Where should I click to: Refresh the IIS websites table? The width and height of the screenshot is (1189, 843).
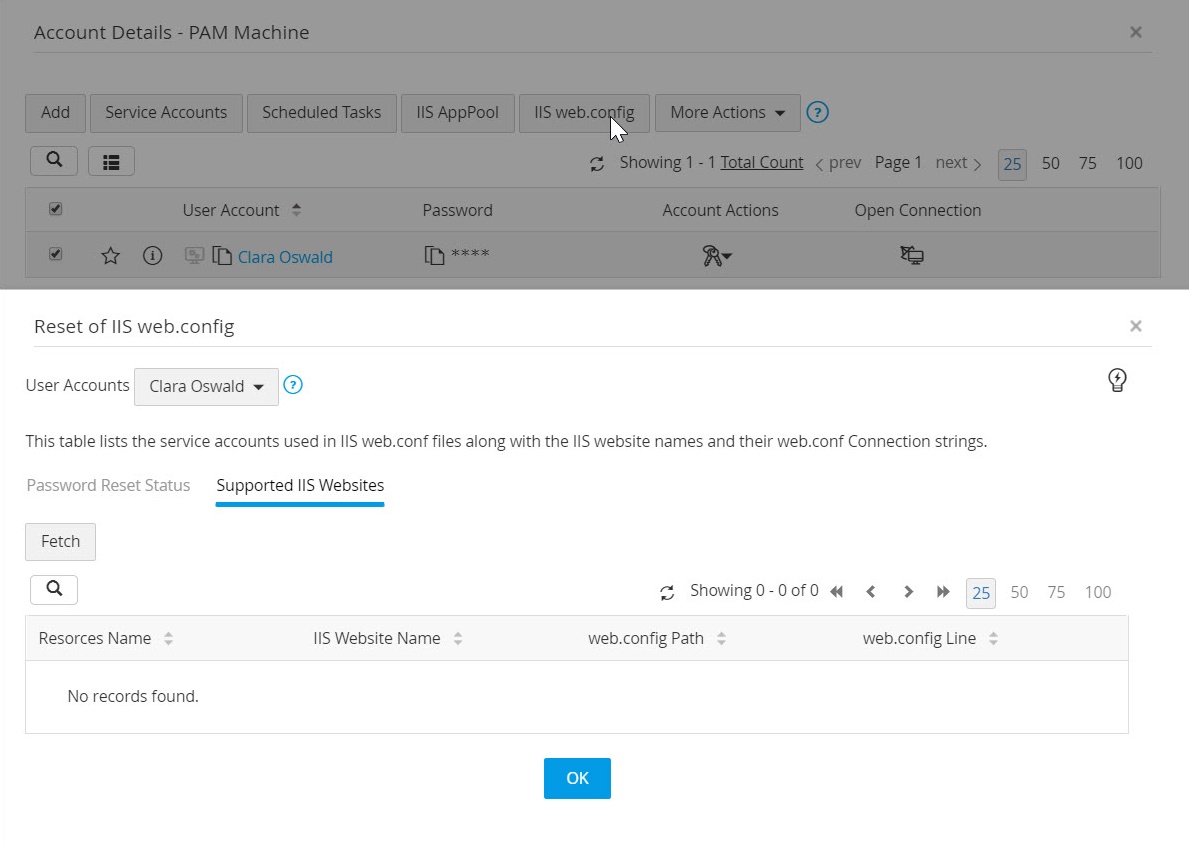point(667,592)
